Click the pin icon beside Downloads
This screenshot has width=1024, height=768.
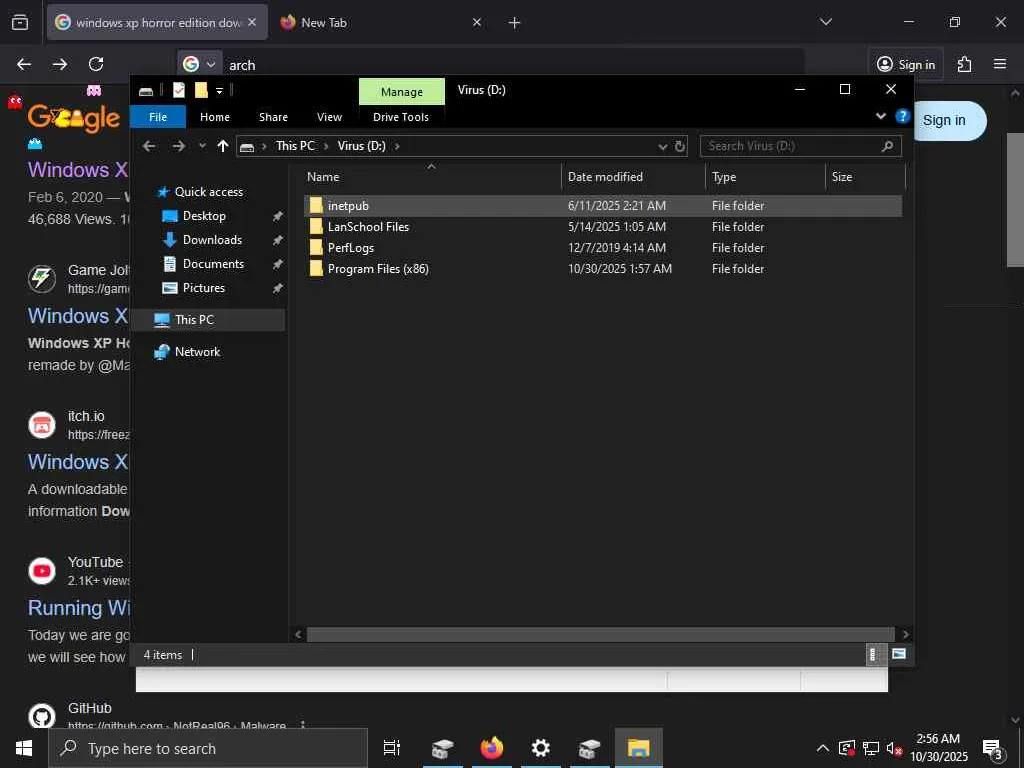278,240
